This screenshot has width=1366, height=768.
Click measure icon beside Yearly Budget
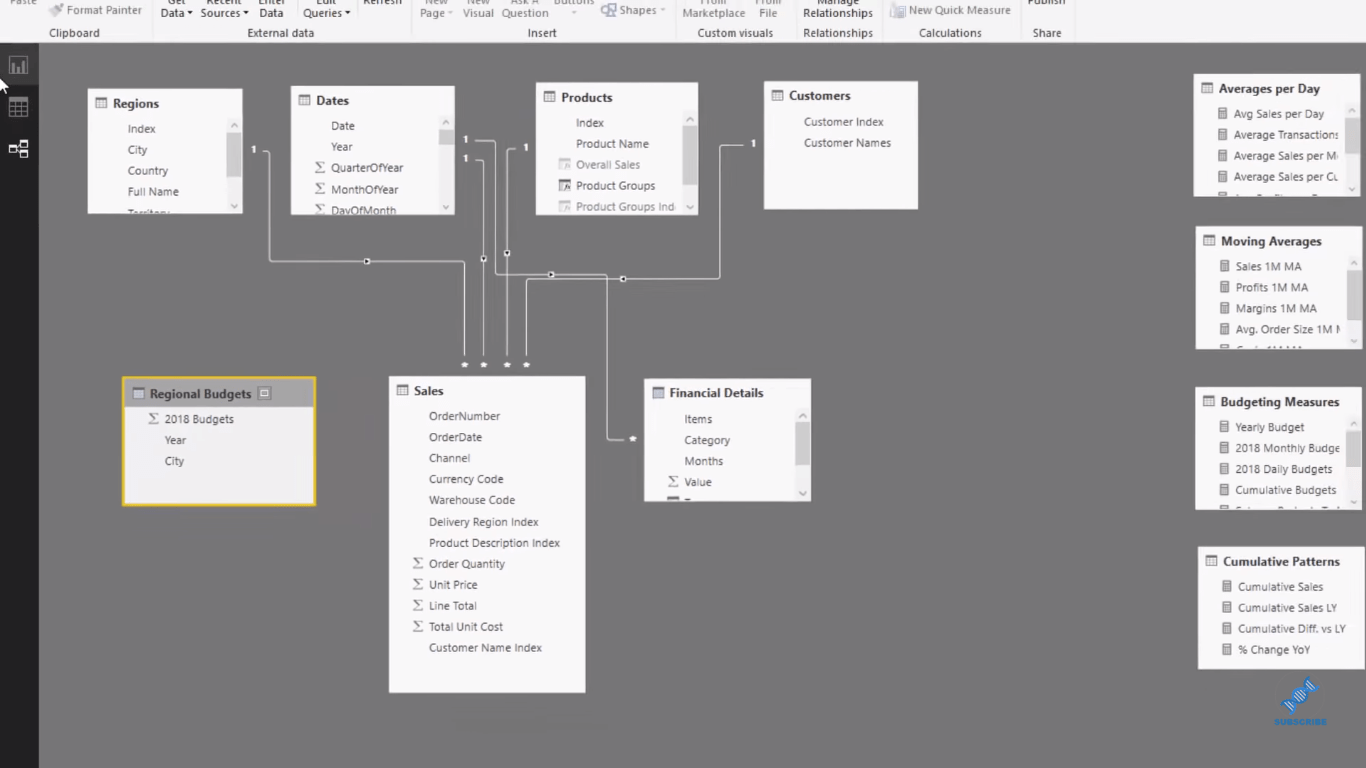click(1224, 427)
